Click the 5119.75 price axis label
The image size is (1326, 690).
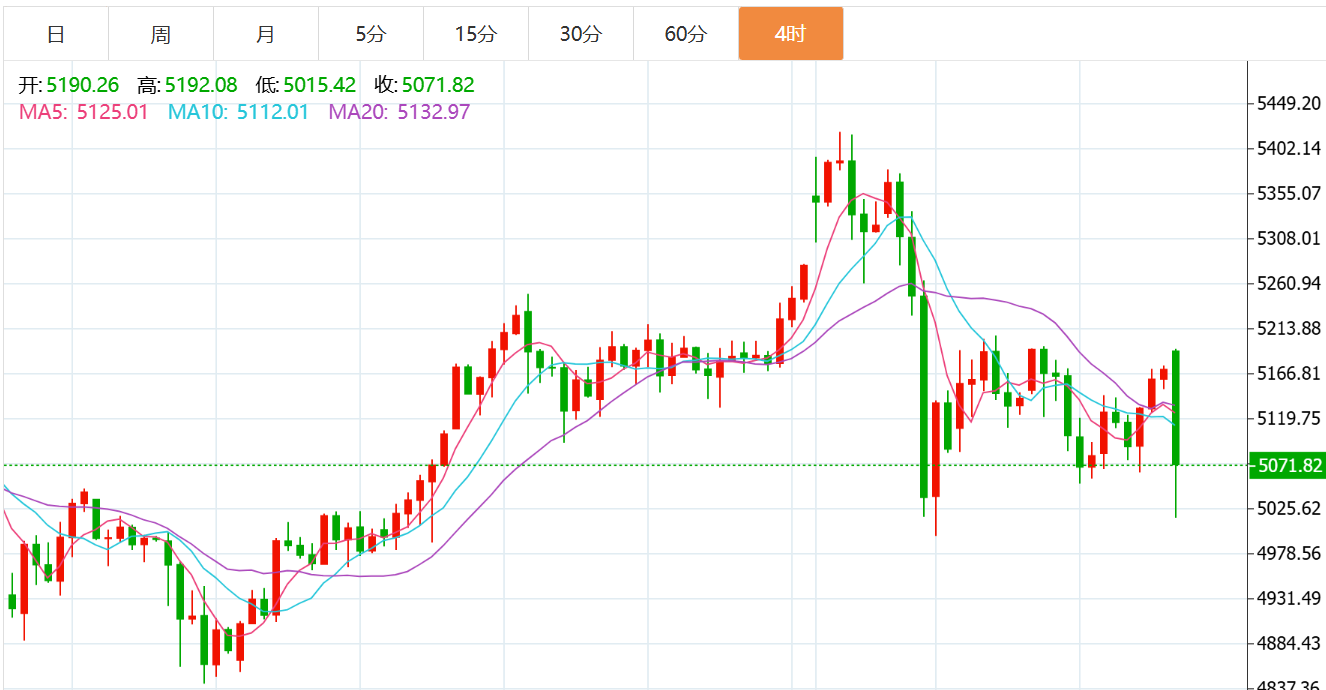1289,418
